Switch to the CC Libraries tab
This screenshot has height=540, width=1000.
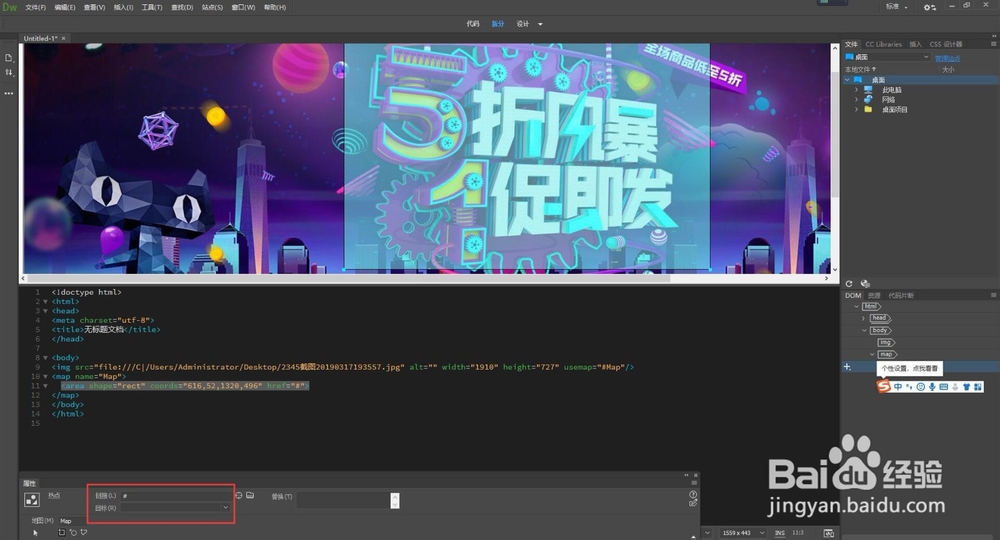point(883,44)
